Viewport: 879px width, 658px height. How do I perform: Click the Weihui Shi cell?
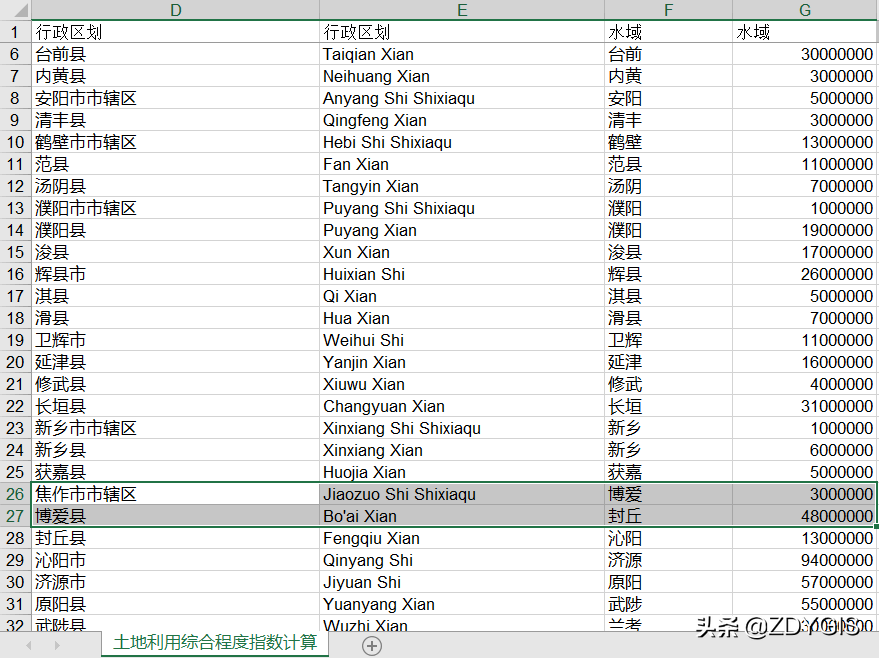[x=462, y=340]
